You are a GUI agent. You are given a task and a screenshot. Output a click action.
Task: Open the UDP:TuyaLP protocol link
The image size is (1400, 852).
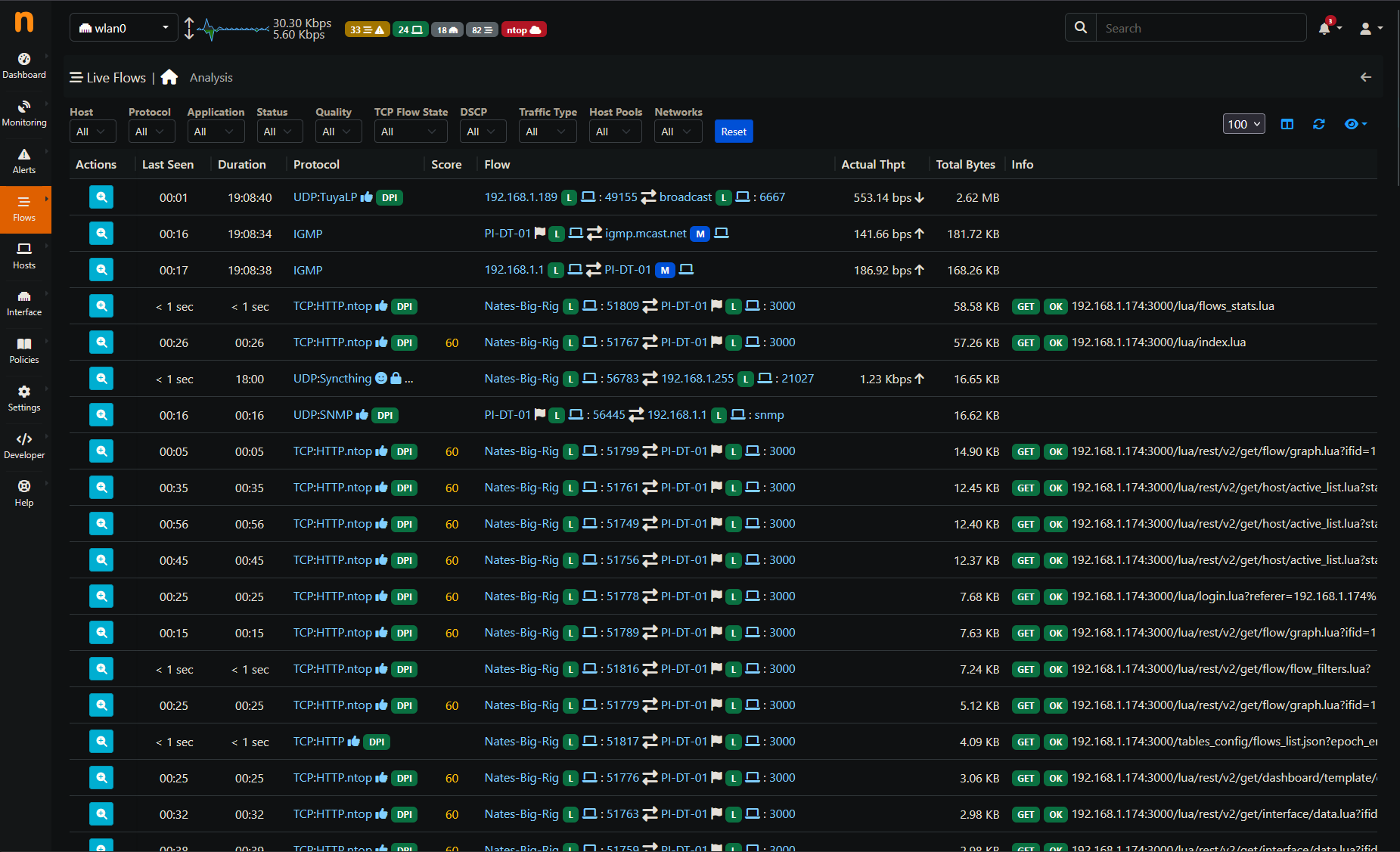325,197
